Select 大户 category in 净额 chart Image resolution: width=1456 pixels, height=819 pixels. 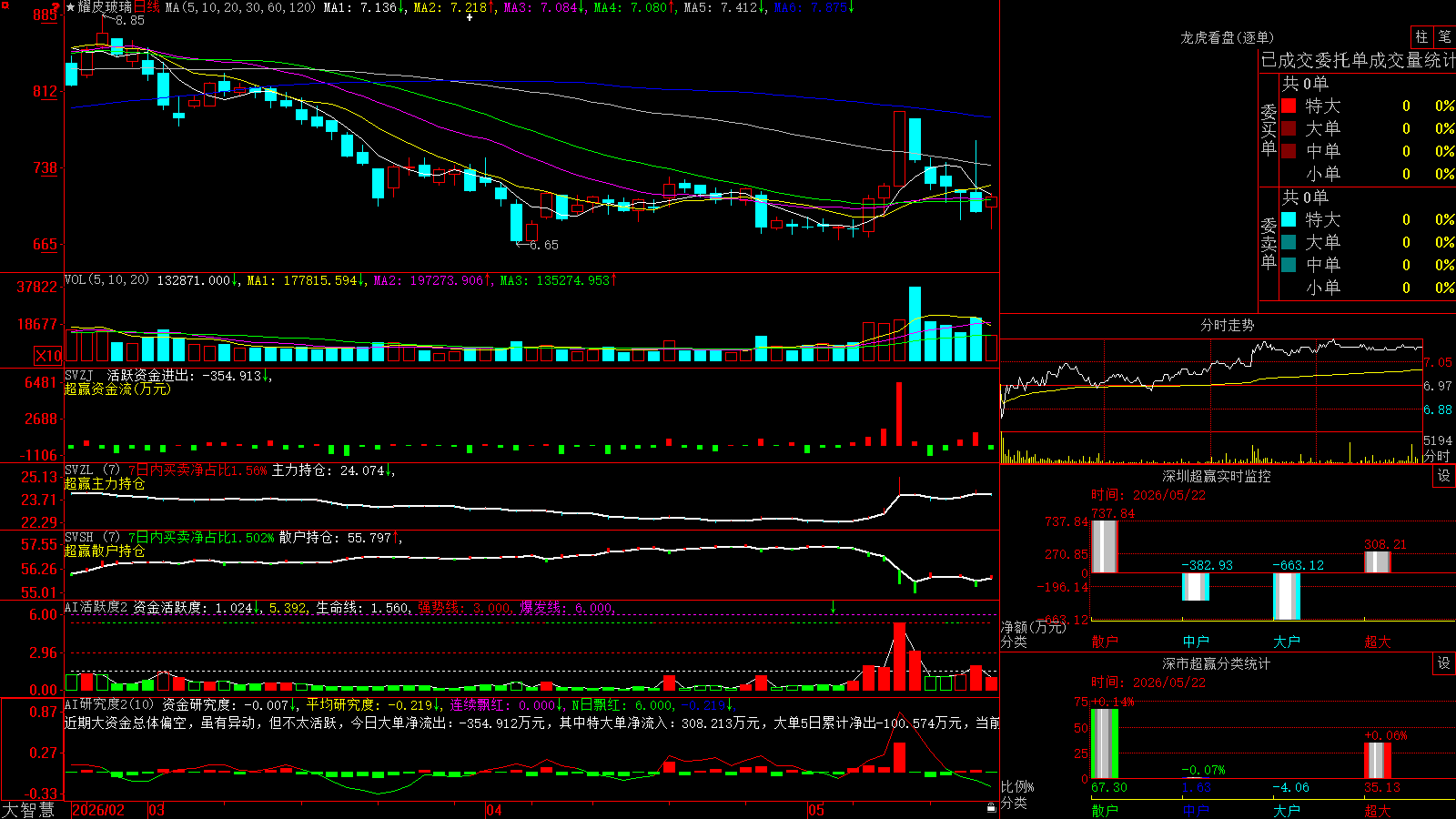coord(1287,642)
